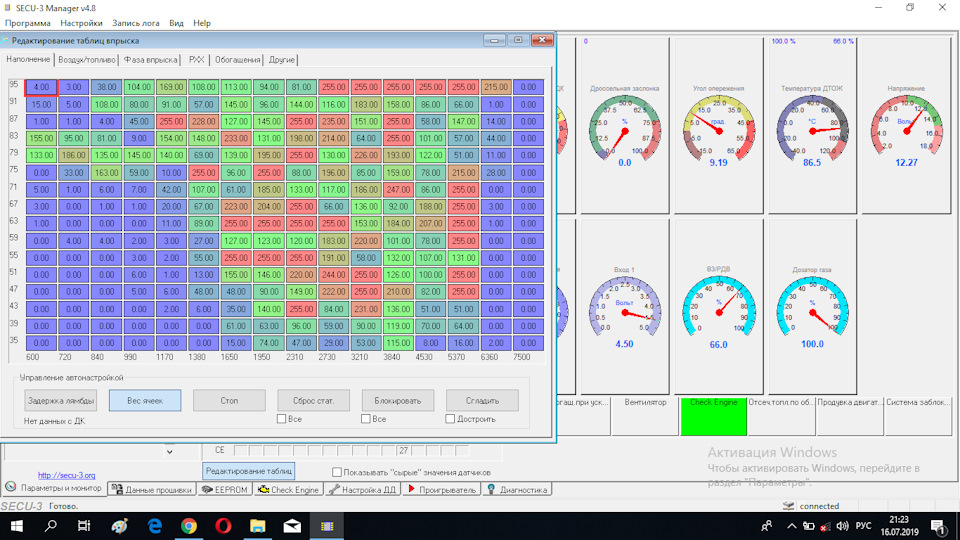
Task: Enable the Достроить checkbox
Action: click(451, 419)
